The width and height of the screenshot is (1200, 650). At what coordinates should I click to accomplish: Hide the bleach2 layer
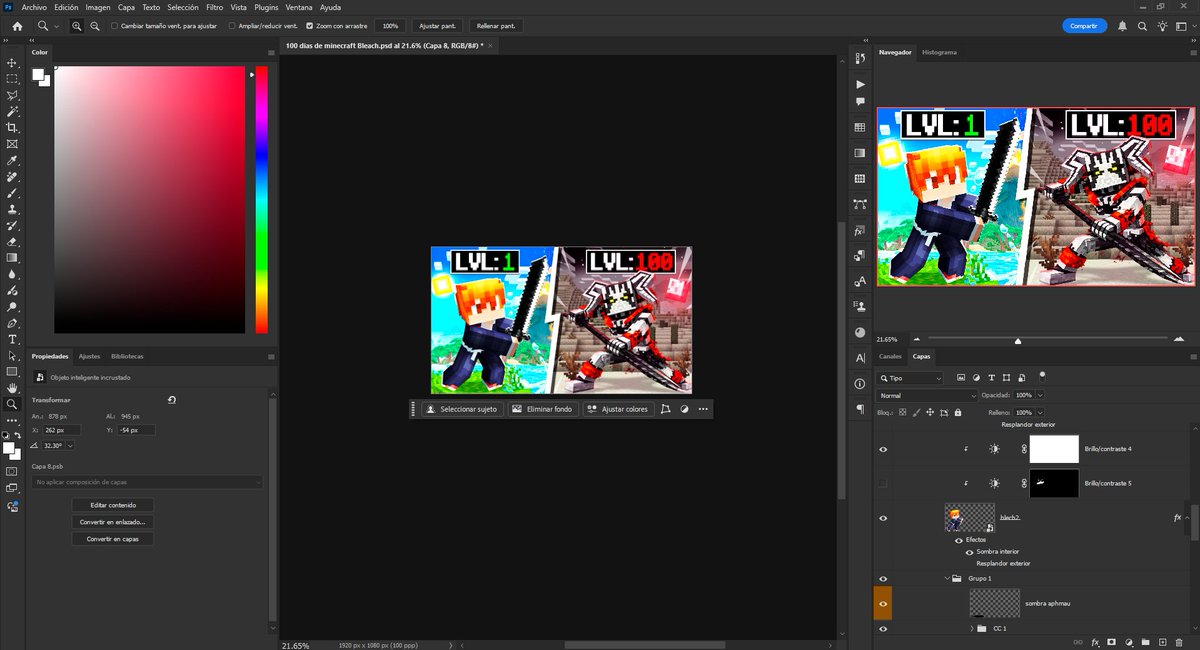point(883,518)
